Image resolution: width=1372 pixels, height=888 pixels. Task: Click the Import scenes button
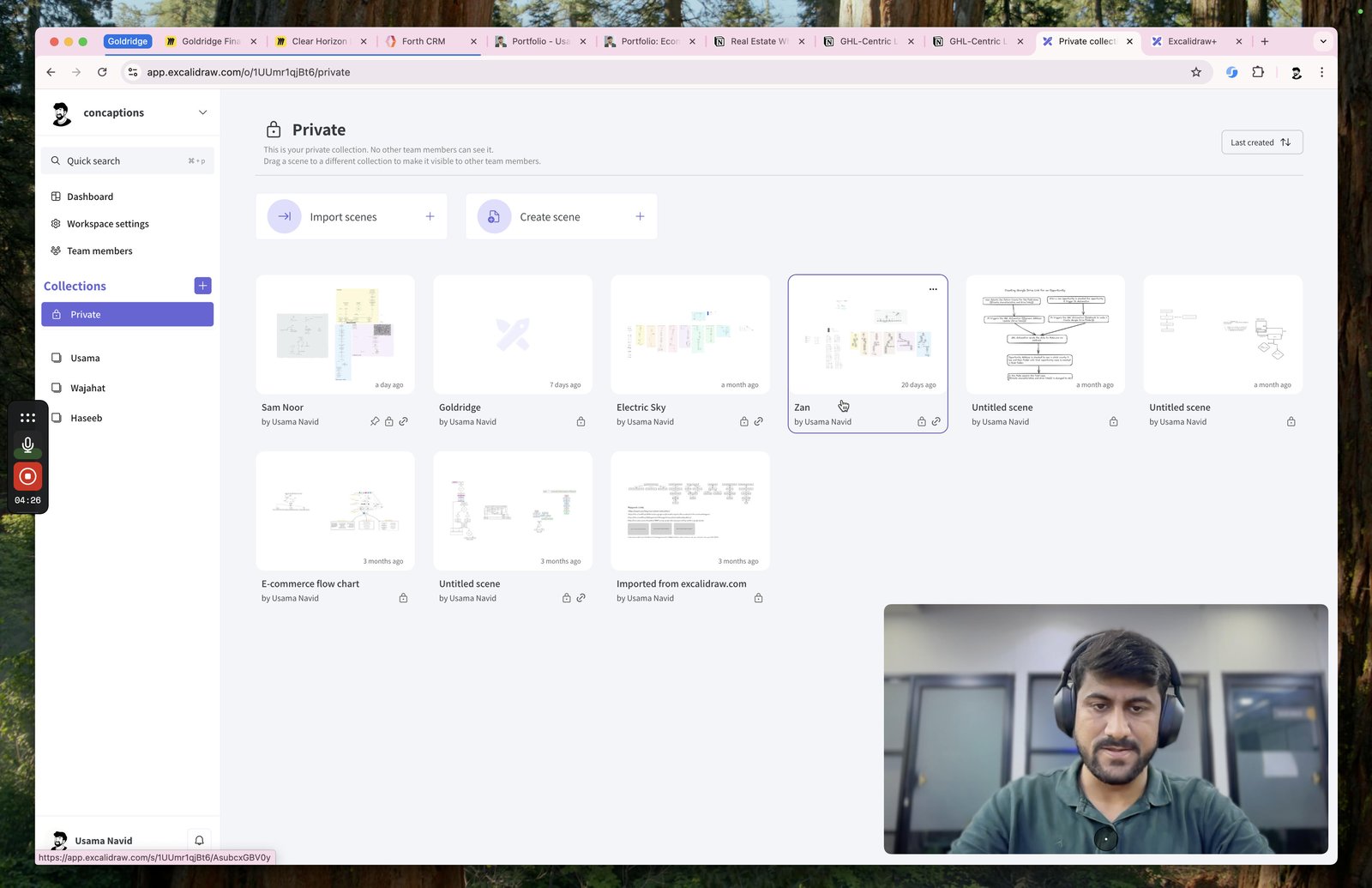(x=352, y=216)
